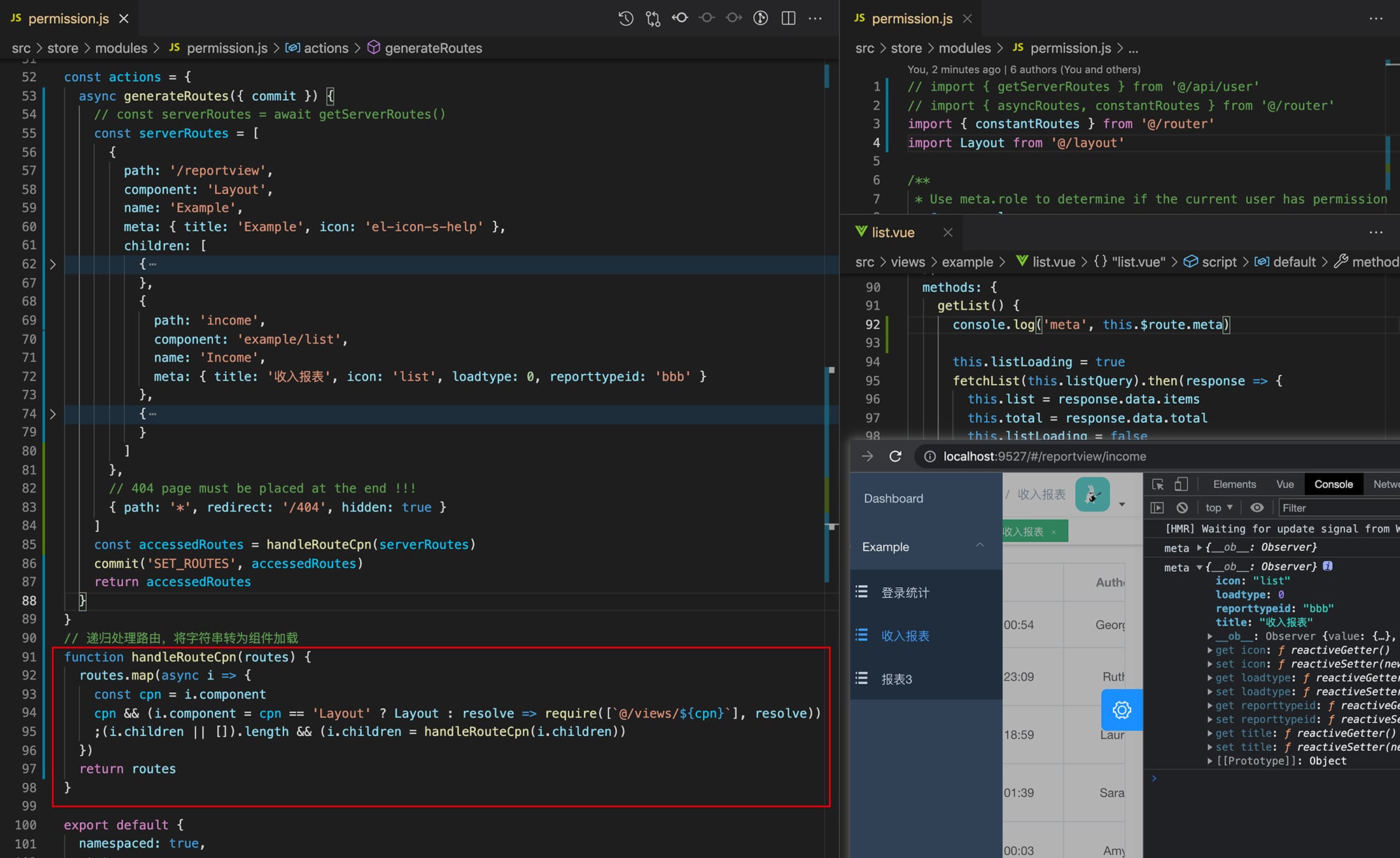Viewport: 1400px width, 858px height.
Task: Open the 'top' frame selector dropdown
Action: tap(1218, 507)
